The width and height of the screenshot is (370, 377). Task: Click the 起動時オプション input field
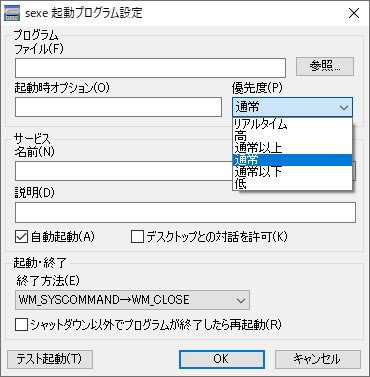click(118, 107)
